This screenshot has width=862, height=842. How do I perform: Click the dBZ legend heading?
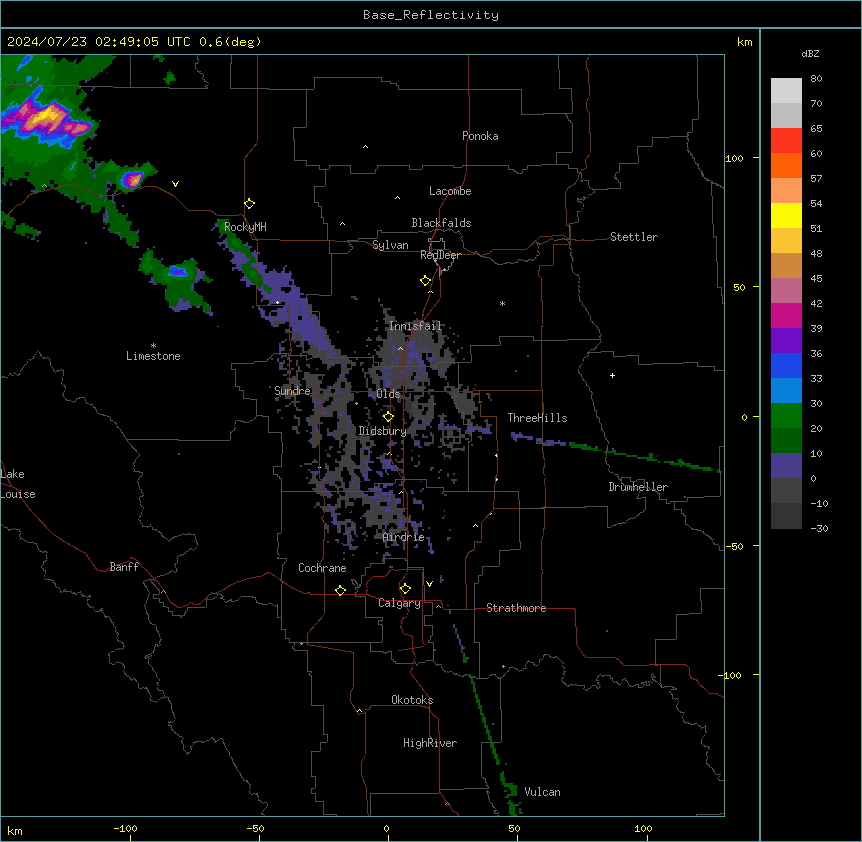(810, 53)
